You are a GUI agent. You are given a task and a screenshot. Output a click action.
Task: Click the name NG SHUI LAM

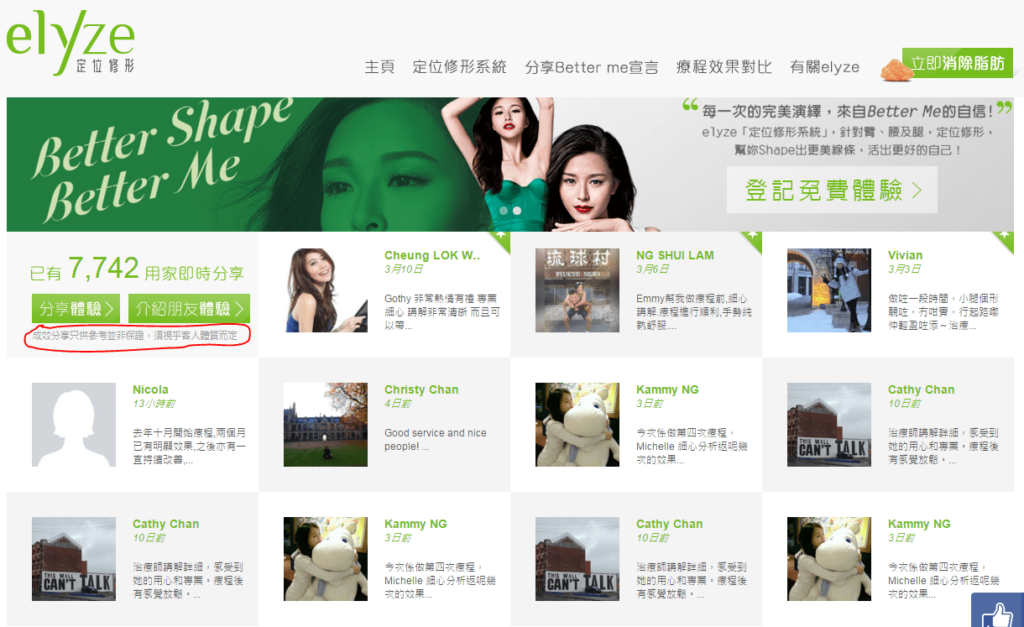click(675, 255)
